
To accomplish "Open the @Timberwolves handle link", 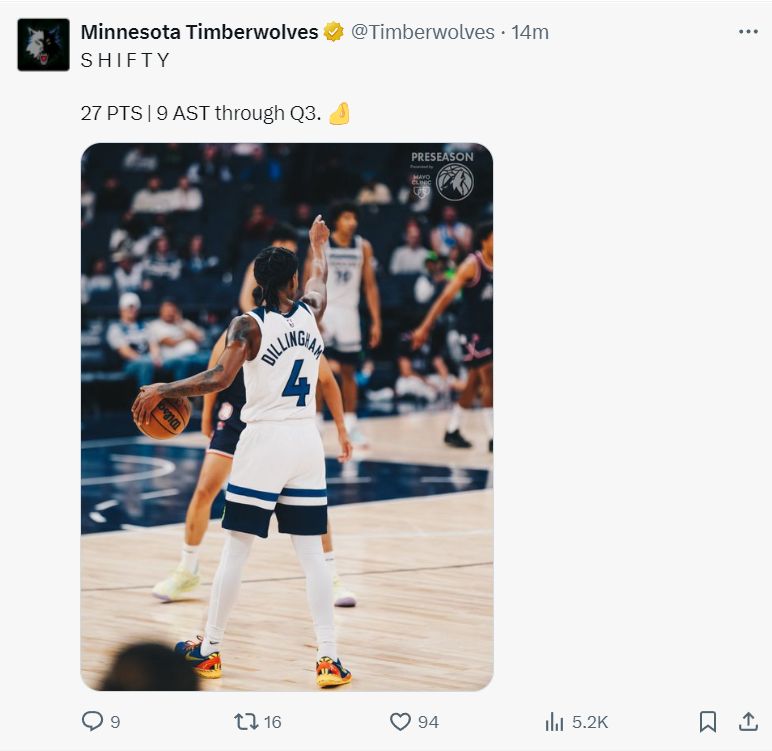I will coord(422,32).
